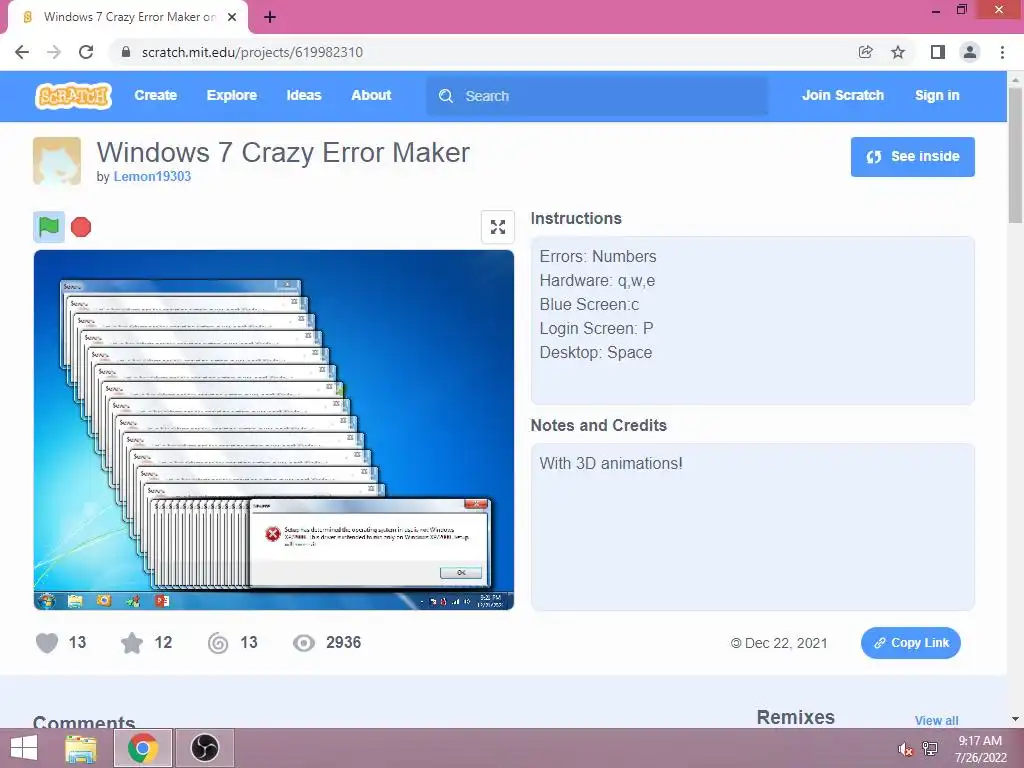Love the project with the heart icon
1024x768 pixels.
tap(47, 643)
